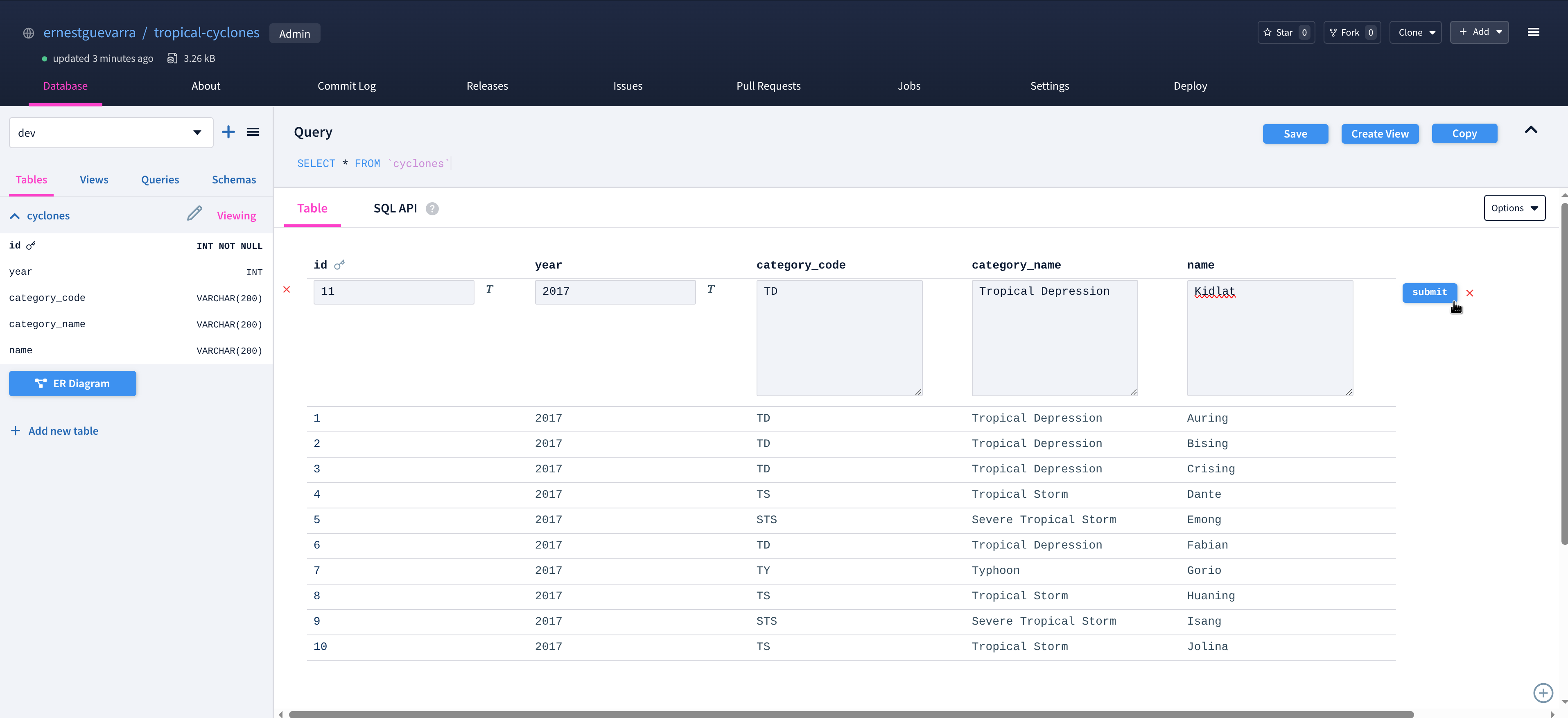Image resolution: width=1568 pixels, height=718 pixels.
Task: Open the dev branch dropdown
Action: pos(111,133)
